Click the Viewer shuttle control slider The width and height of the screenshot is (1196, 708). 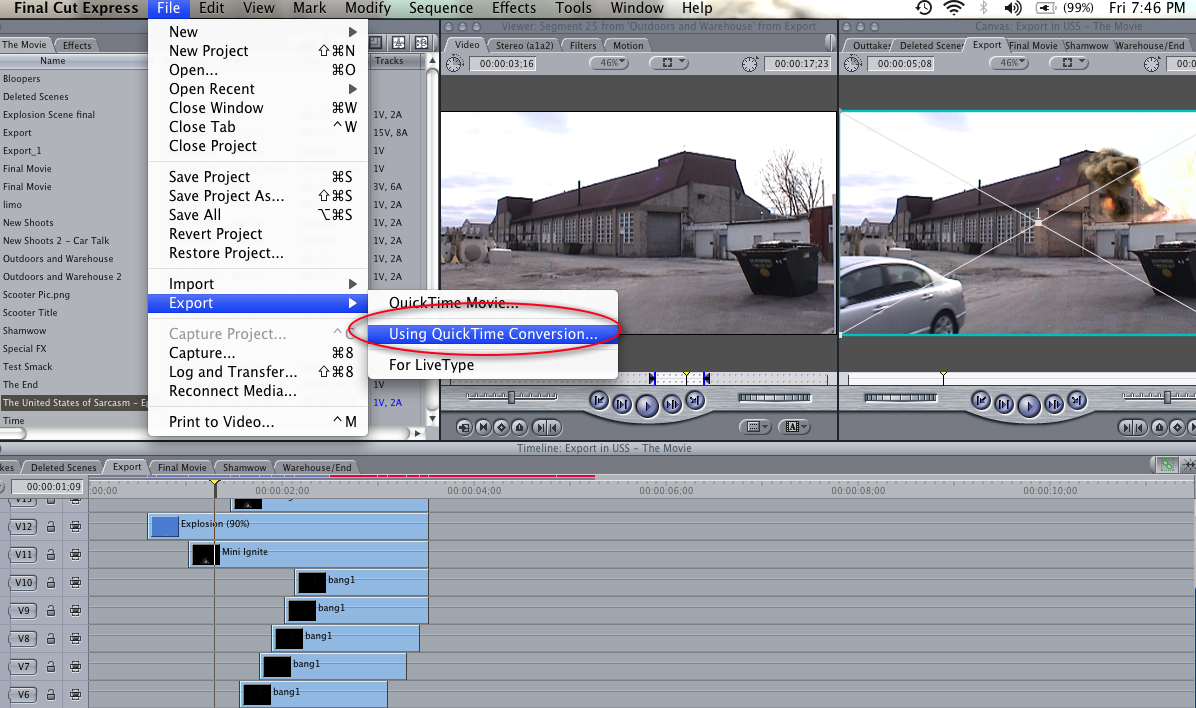click(x=511, y=397)
